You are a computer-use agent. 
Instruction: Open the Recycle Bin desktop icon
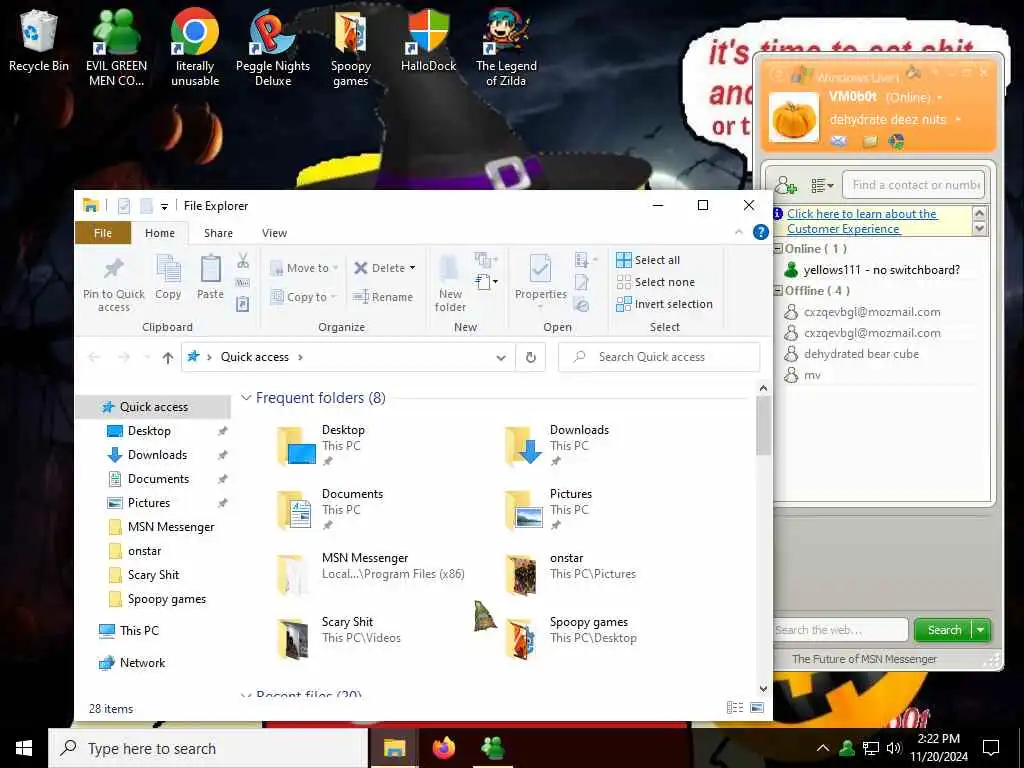[x=38, y=42]
